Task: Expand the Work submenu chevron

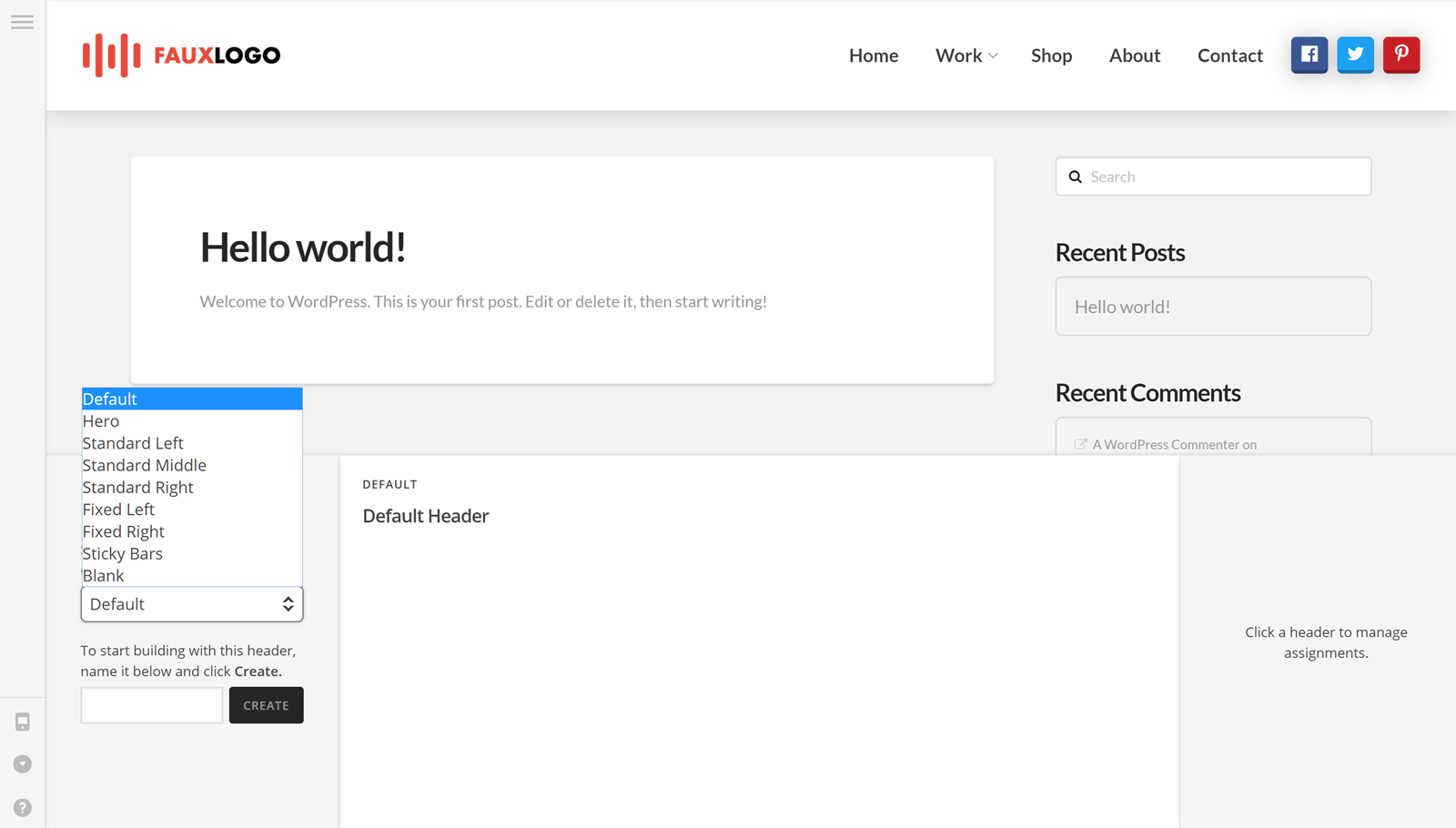Action: coord(993,56)
